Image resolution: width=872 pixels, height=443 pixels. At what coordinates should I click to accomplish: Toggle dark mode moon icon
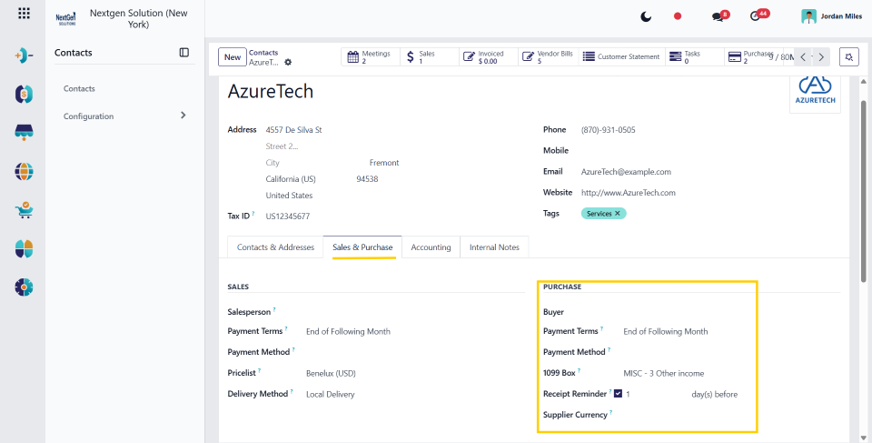point(646,17)
